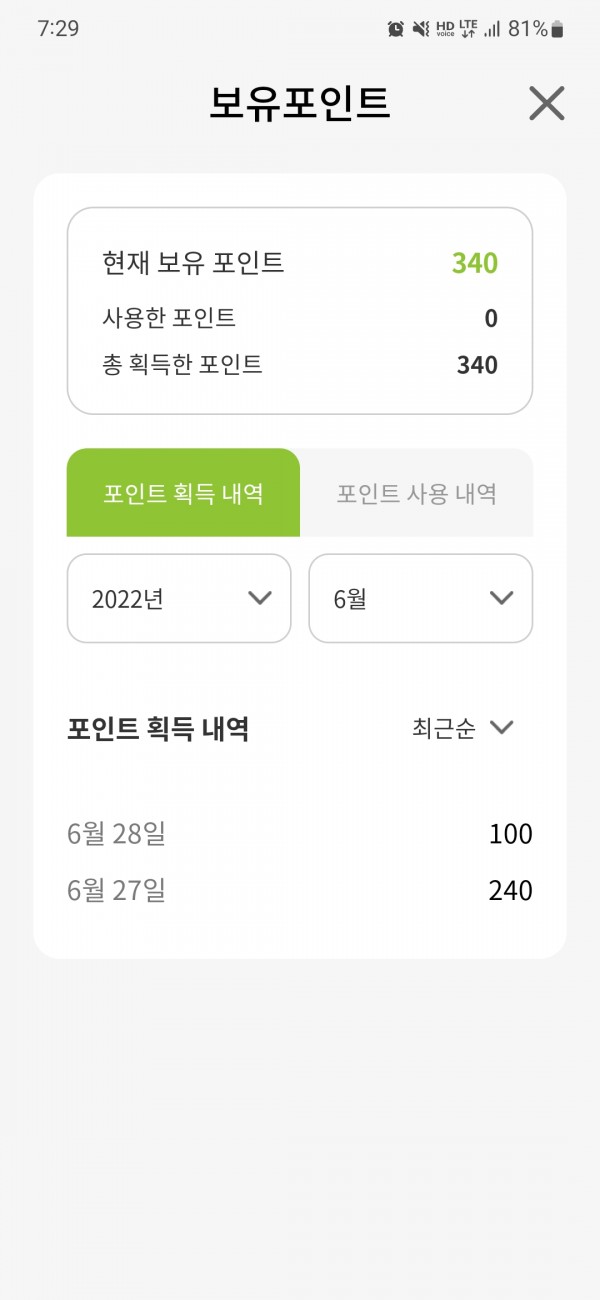
Task: Select the 6월 27일 point entry
Action: pyautogui.click(x=300, y=890)
